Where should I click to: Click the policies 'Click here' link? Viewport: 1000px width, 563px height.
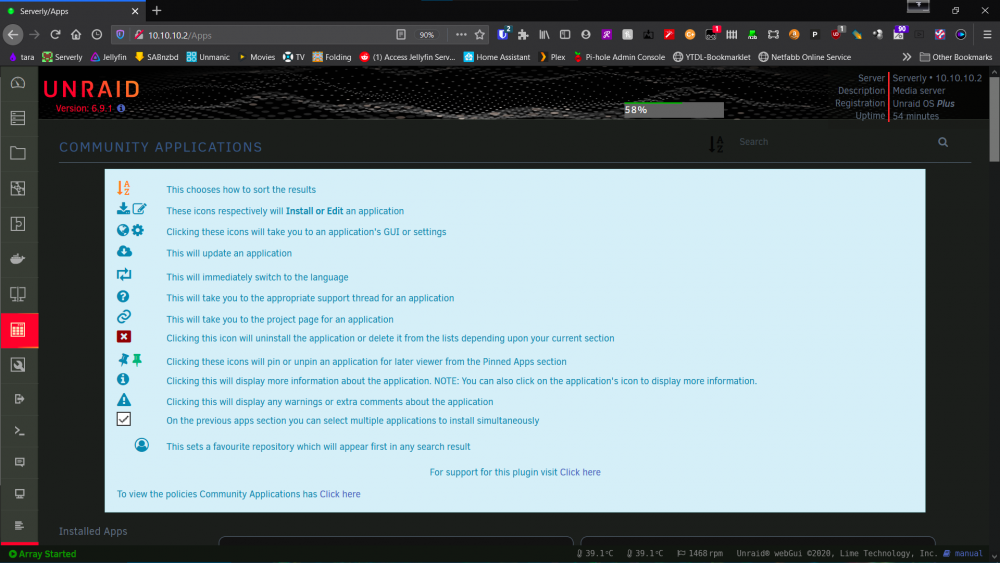point(340,494)
